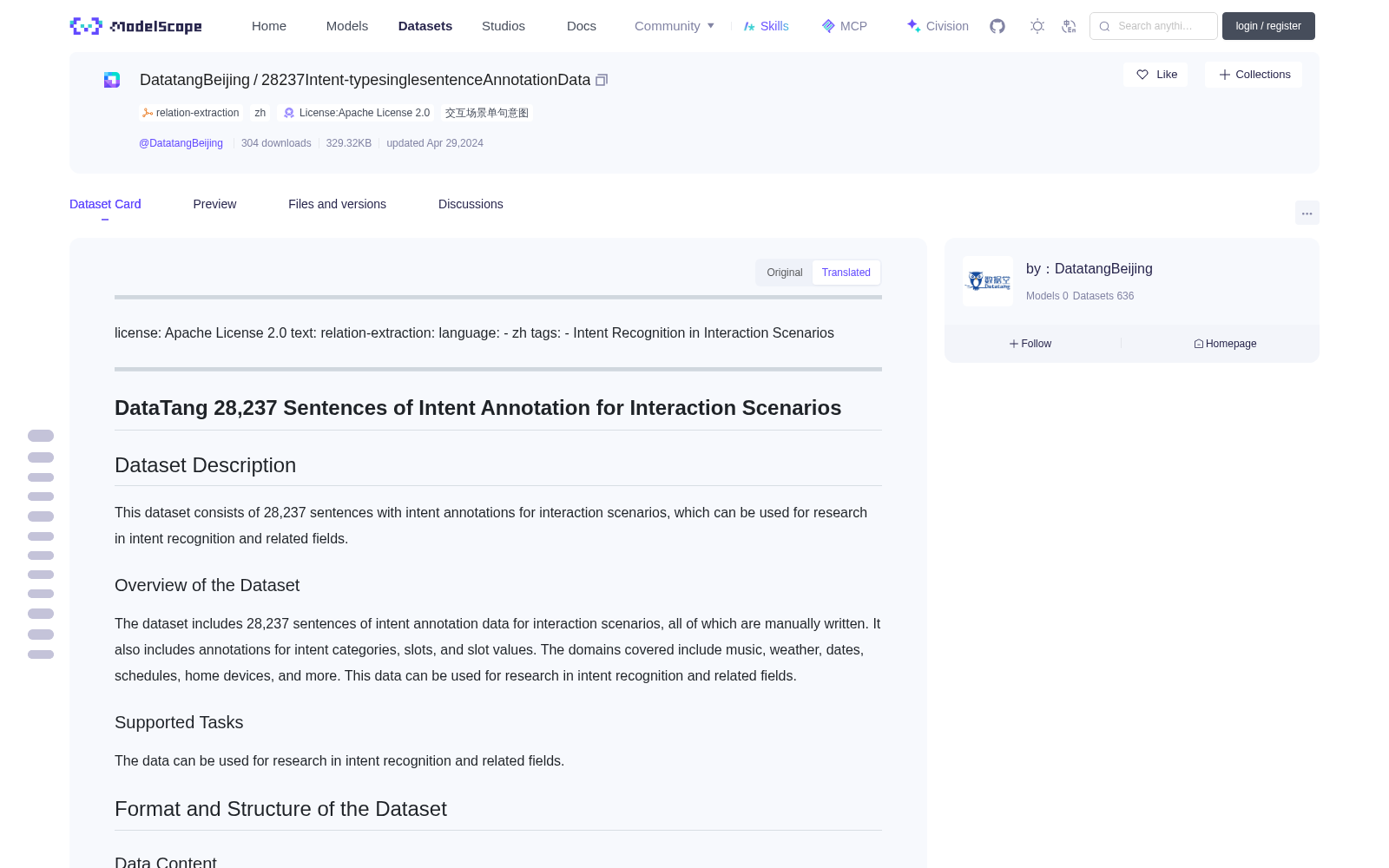
Task: Click the "Datasets 636" count
Action: (1103, 296)
